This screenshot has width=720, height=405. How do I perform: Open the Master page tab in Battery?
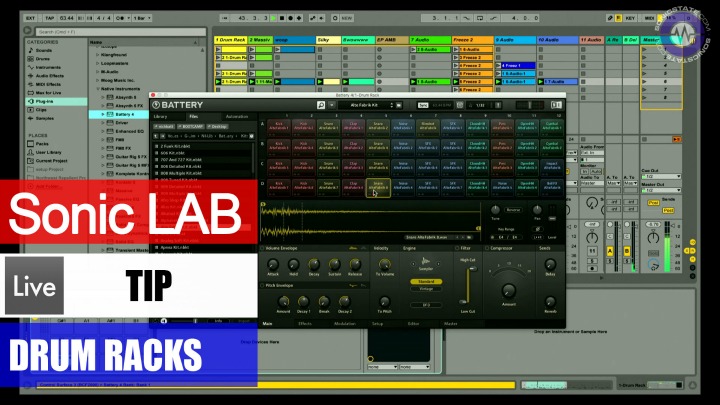pyautogui.click(x=450, y=324)
